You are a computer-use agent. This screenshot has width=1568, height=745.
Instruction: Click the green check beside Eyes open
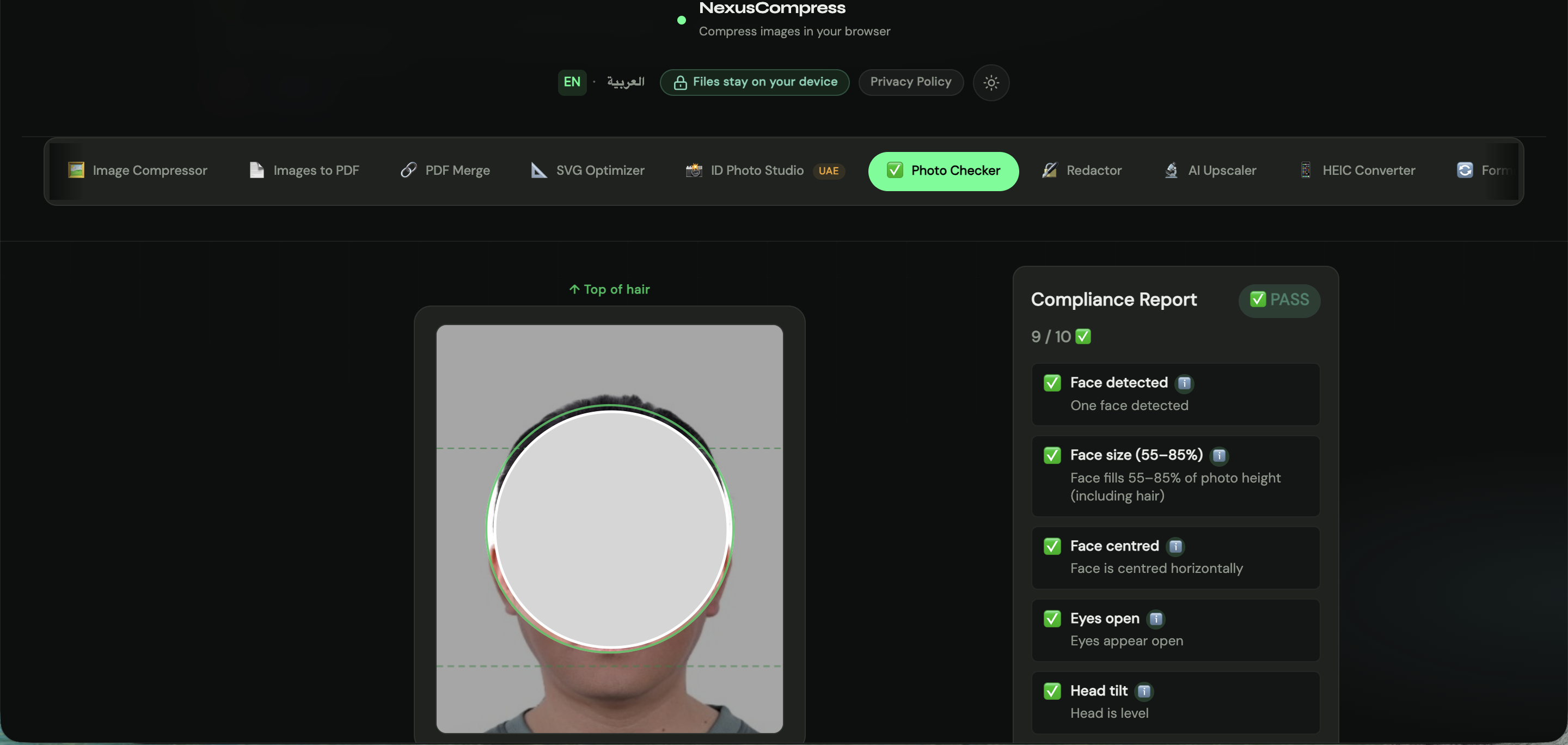1052,619
